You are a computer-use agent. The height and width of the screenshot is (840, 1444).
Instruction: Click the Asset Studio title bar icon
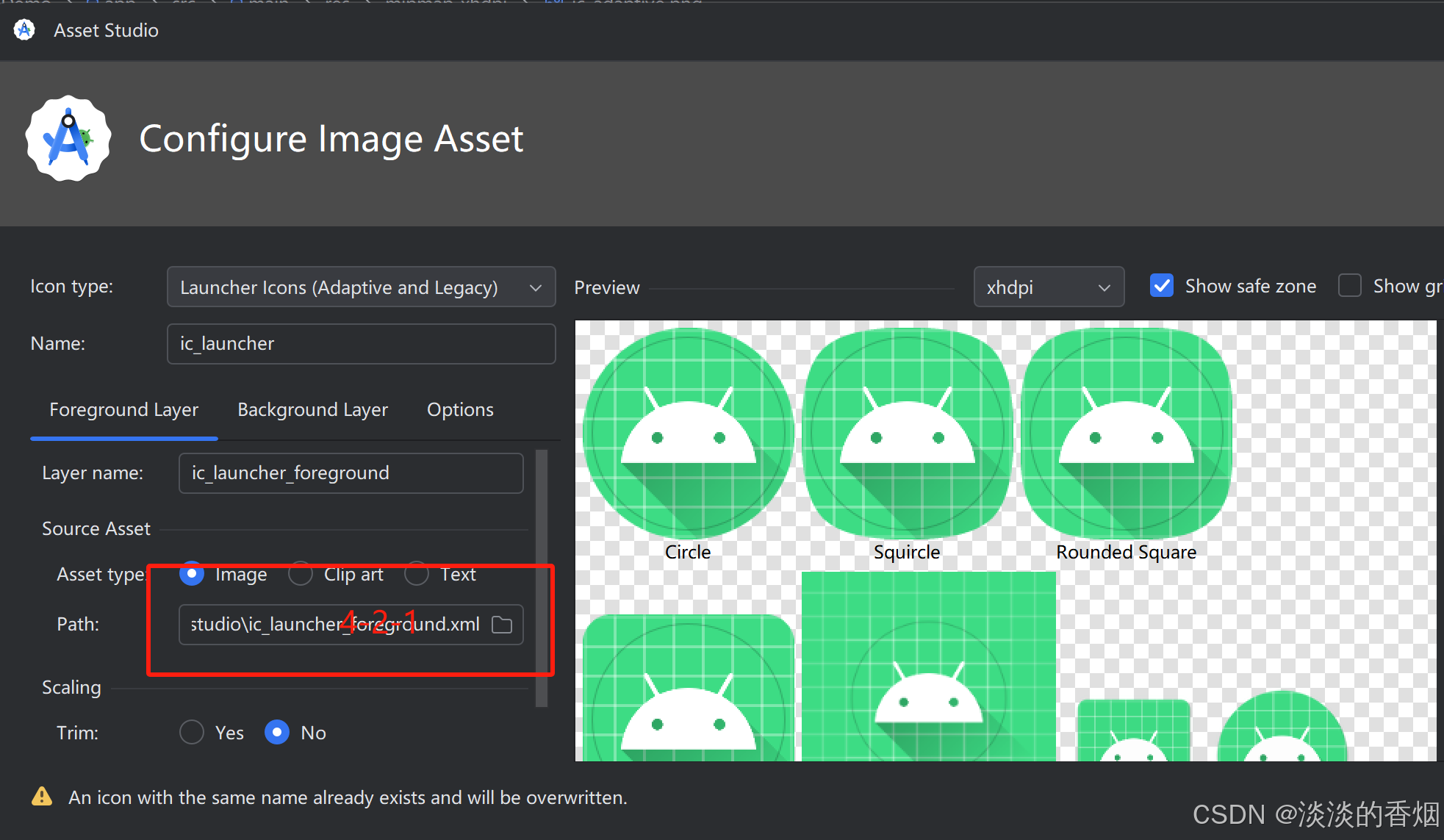(24, 30)
